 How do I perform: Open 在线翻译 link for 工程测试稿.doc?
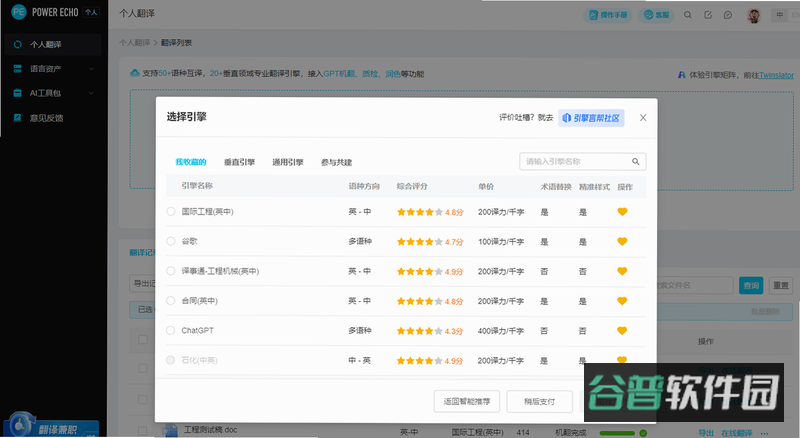(x=737, y=432)
